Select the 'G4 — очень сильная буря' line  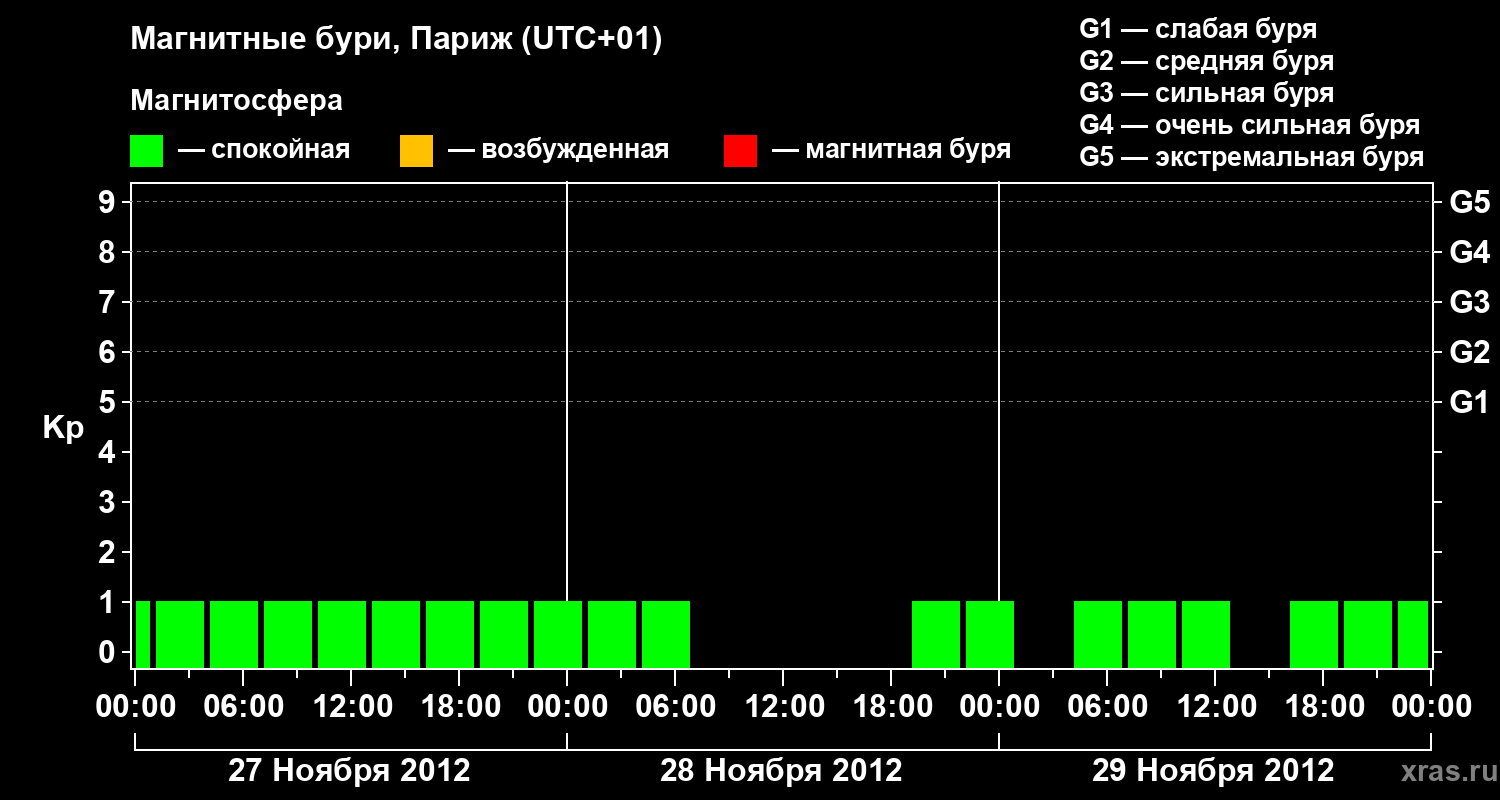[1250, 125]
